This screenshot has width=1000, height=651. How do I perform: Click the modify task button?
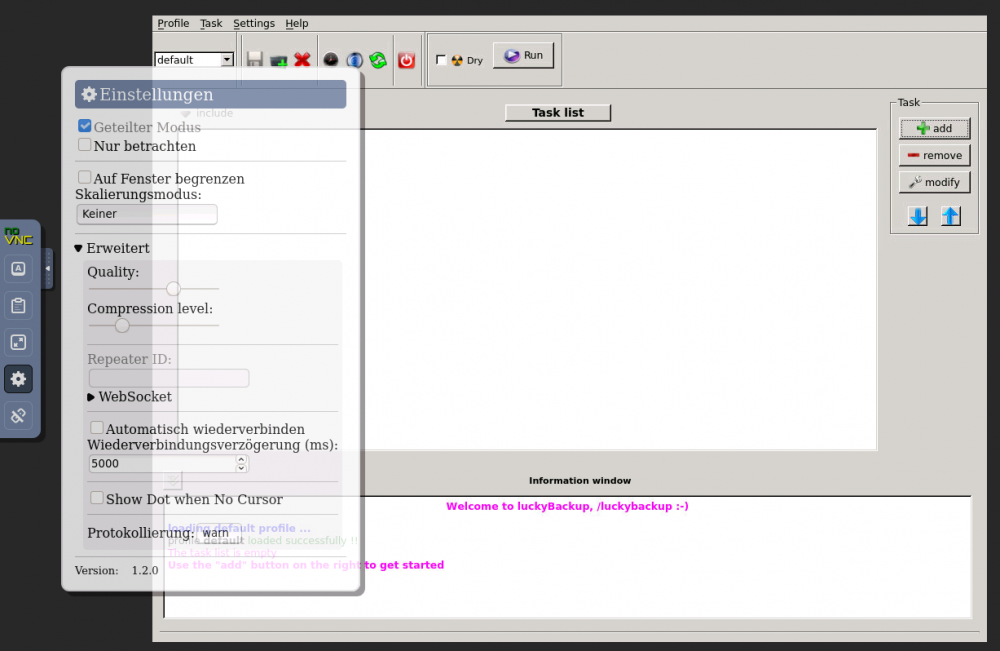pyautogui.click(x=934, y=182)
